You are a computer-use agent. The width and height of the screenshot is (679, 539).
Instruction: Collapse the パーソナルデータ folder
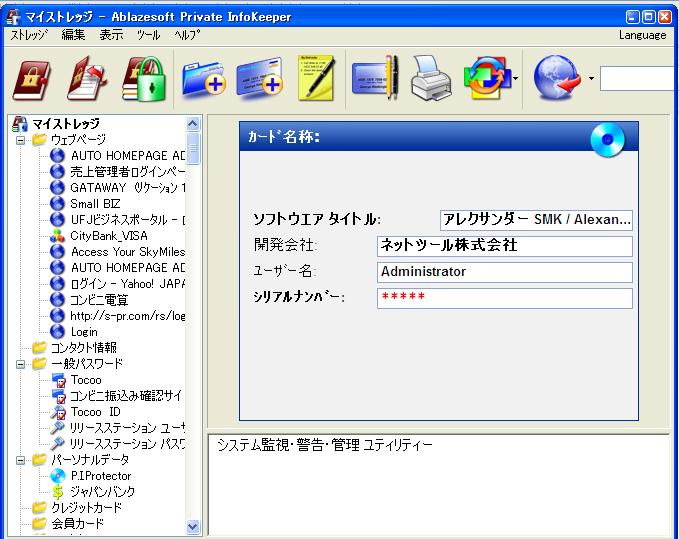(21, 460)
